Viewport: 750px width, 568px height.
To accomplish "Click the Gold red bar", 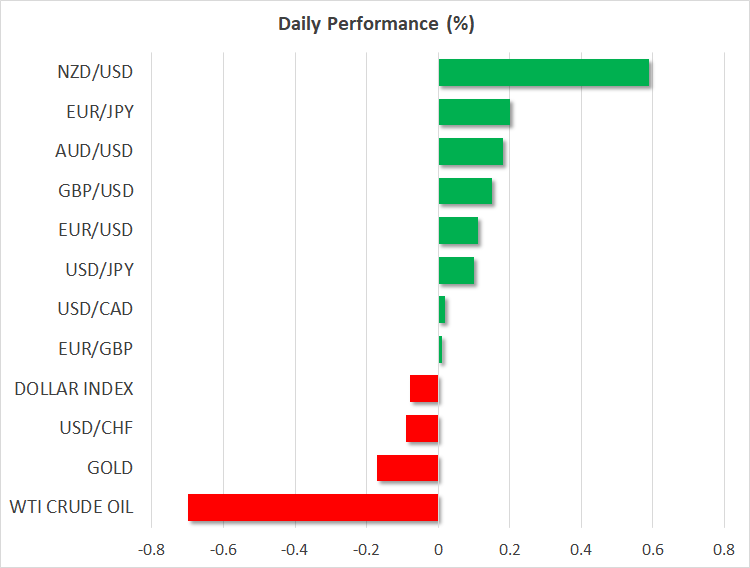I will click(x=407, y=468).
